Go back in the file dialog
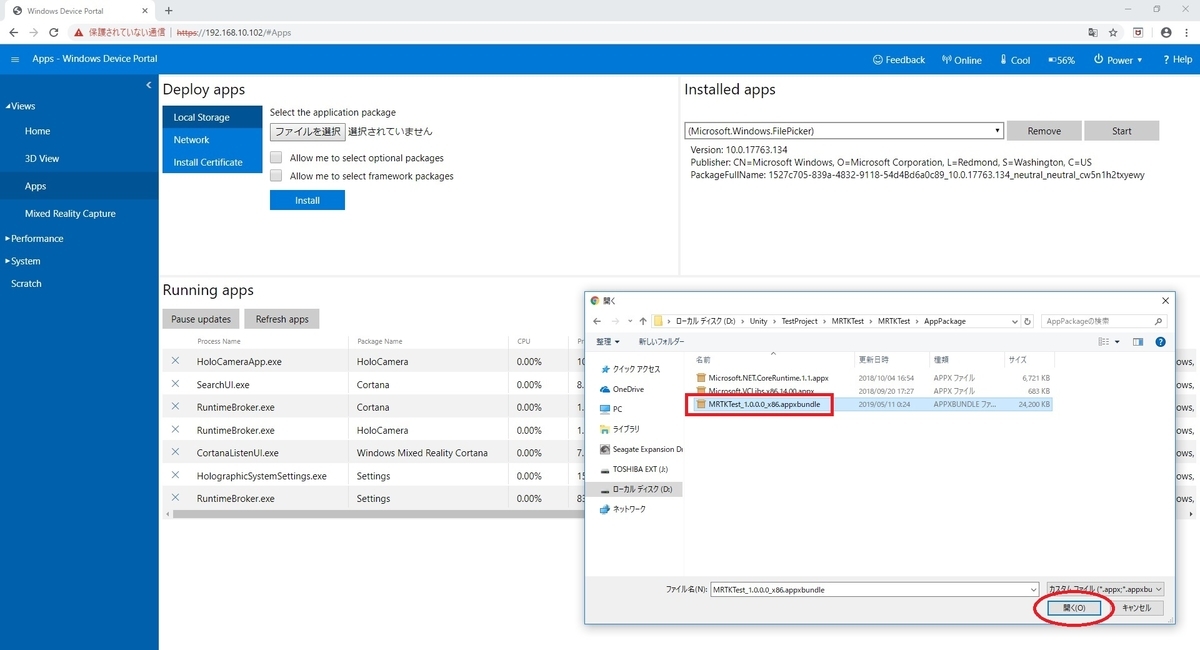 pyautogui.click(x=598, y=321)
